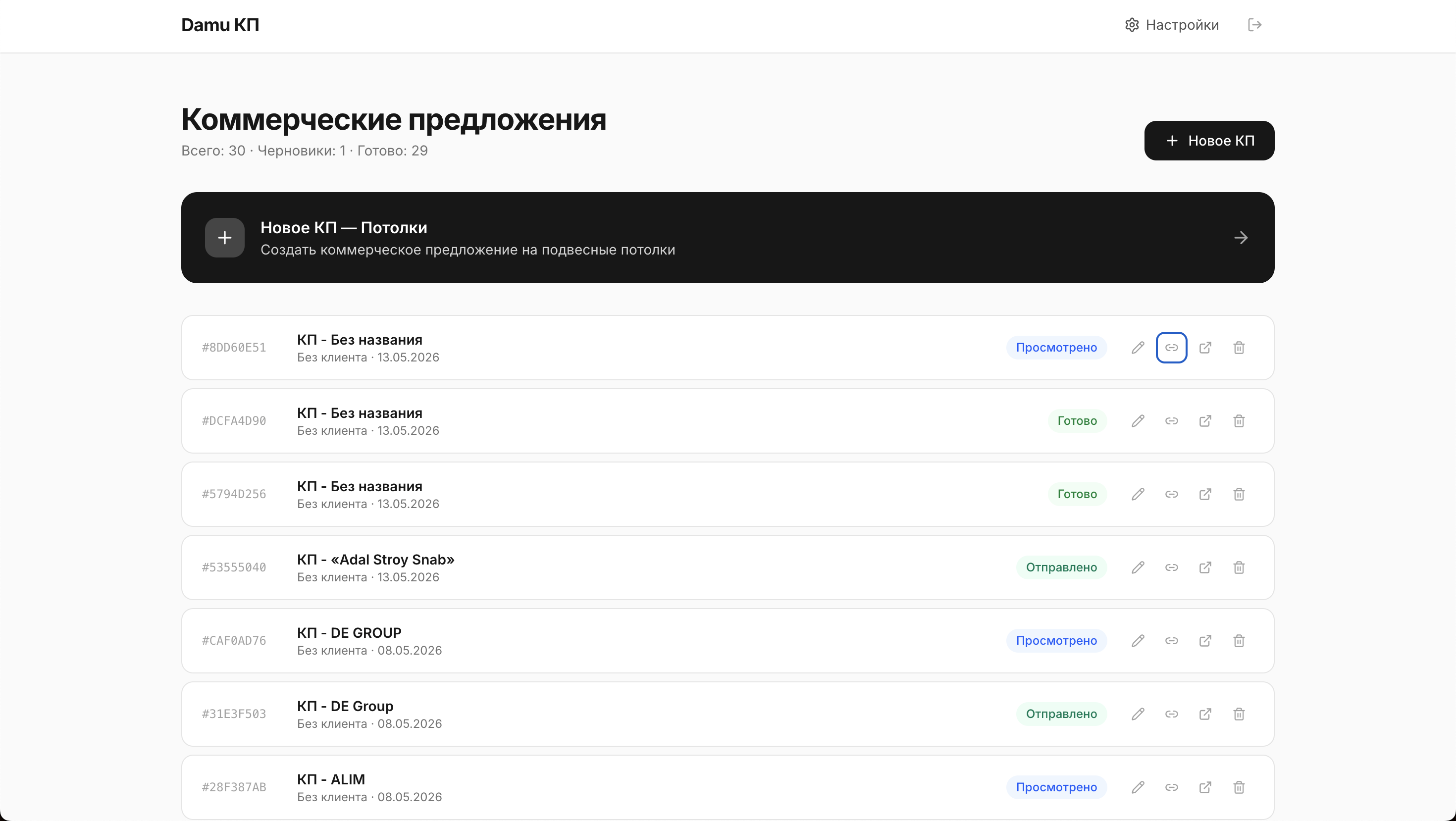Click plus icon in Потолки banner
This screenshot has height=821, width=1456.
coord(225,238)
